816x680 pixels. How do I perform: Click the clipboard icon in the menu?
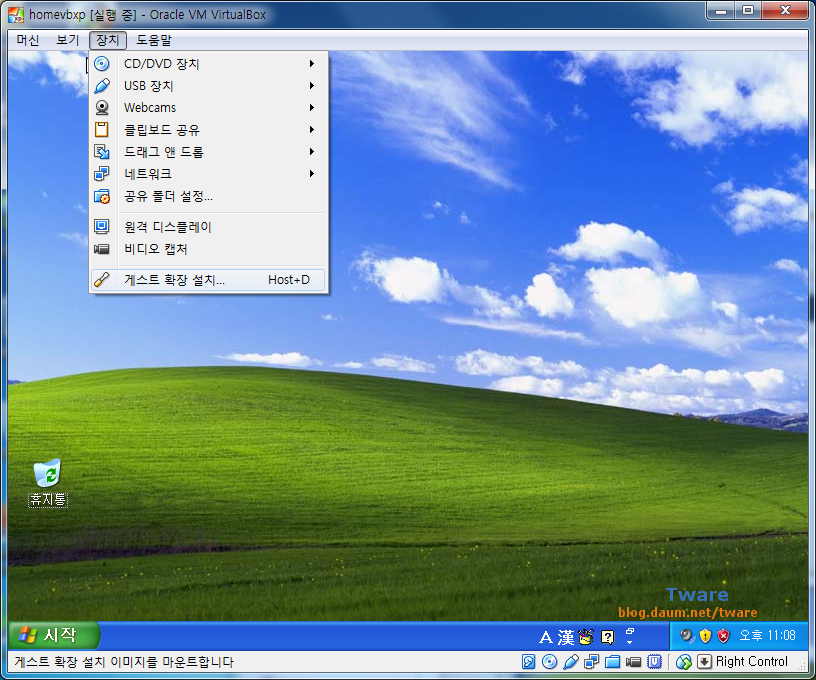click(x=102, y=130)
